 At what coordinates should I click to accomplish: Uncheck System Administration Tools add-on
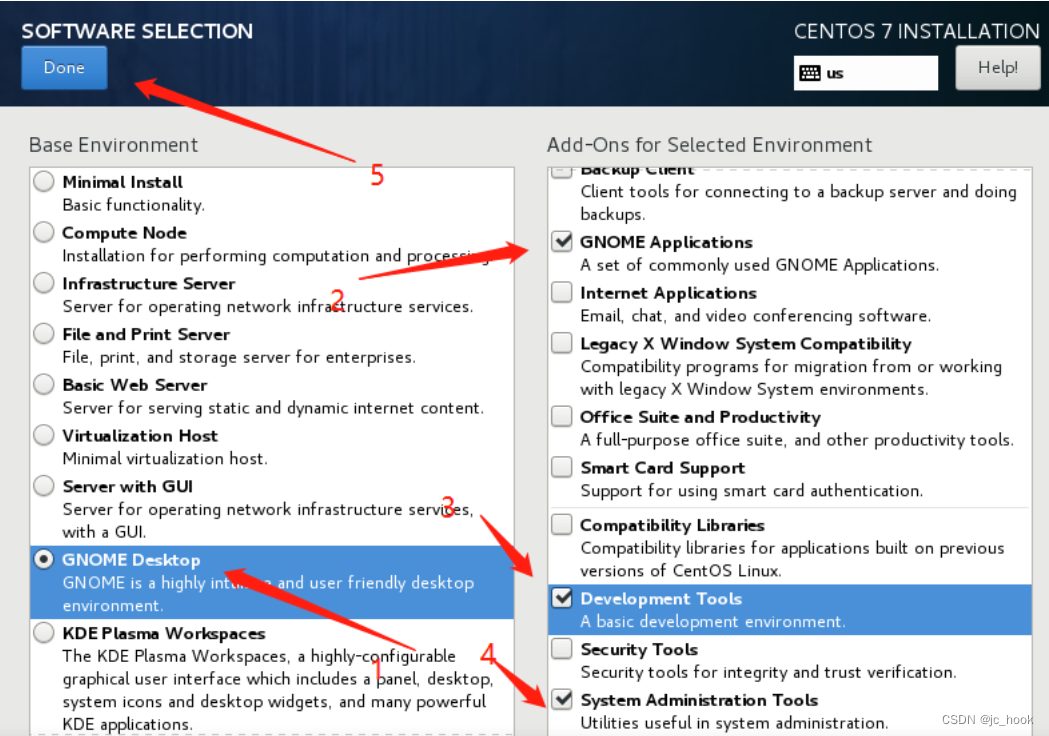[x=562, y=700]
